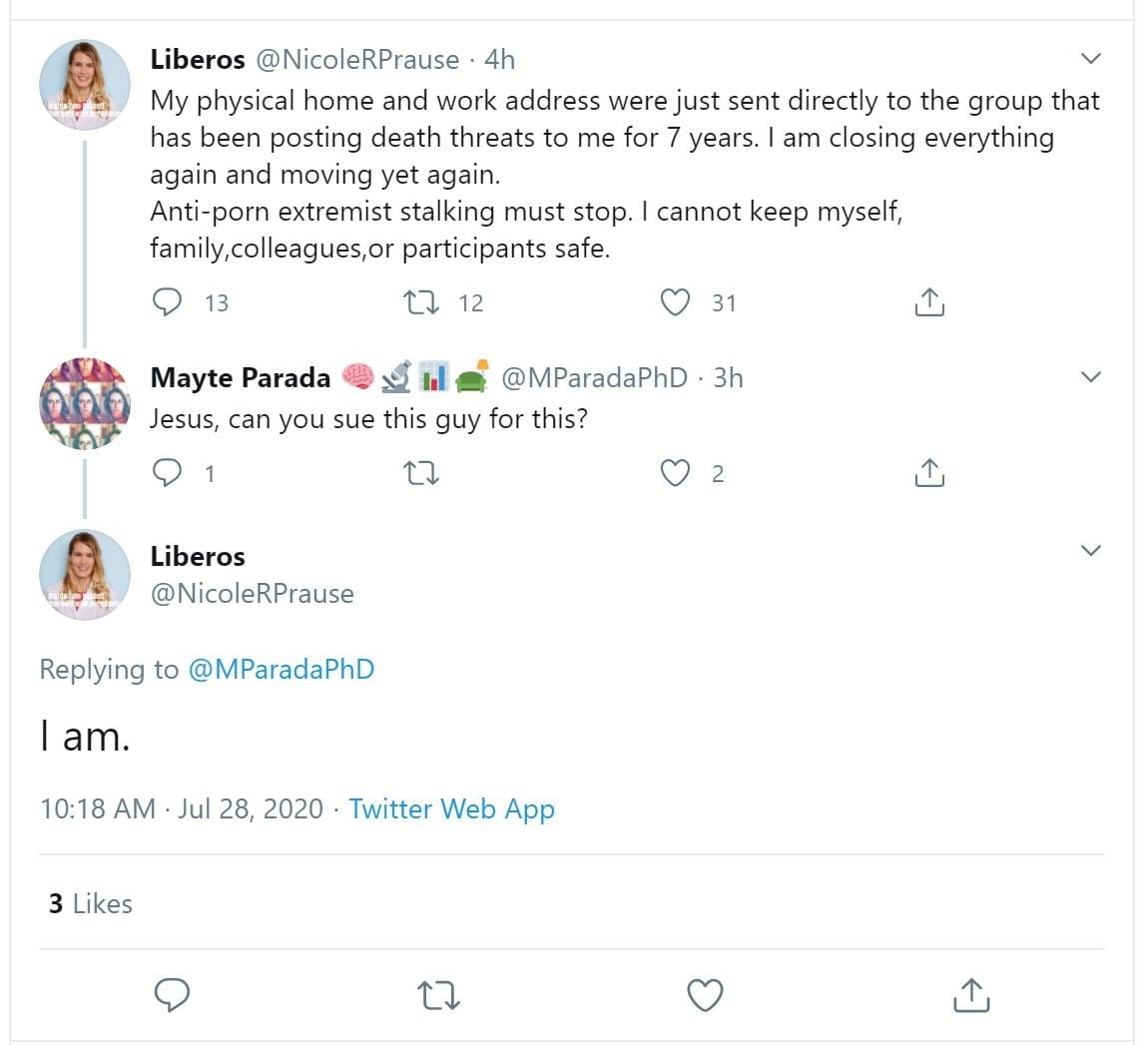1148x1045 pixels.
Task: View the 3 Likes list
Action: 90,903
